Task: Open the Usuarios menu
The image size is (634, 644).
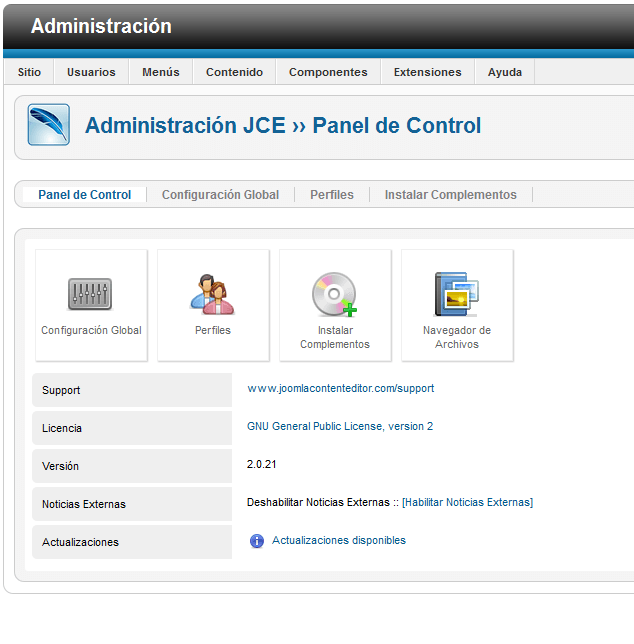Action: point(91,72)
